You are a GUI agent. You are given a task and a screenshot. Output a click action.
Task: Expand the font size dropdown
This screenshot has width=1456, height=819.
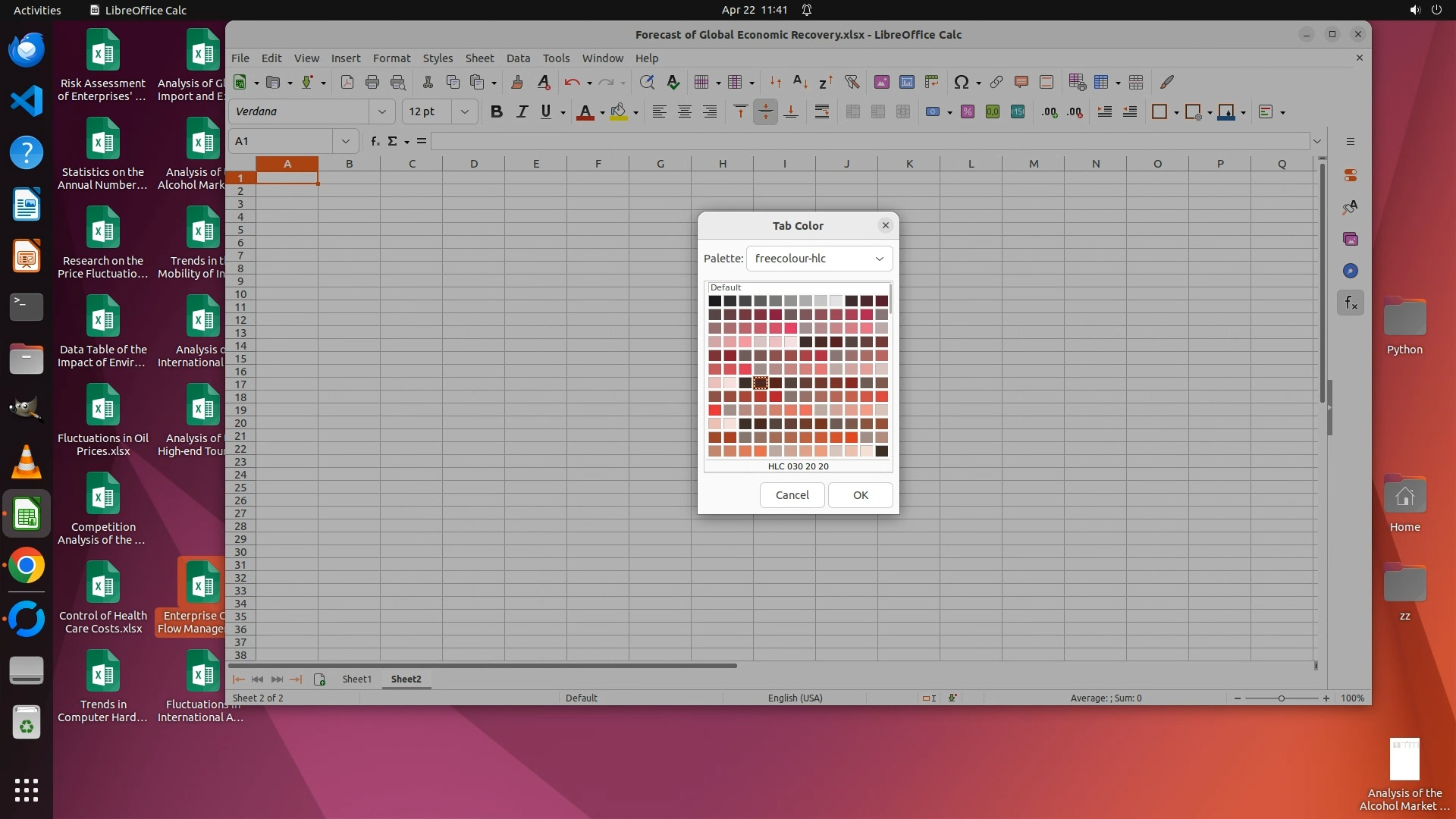coord(464,111)
